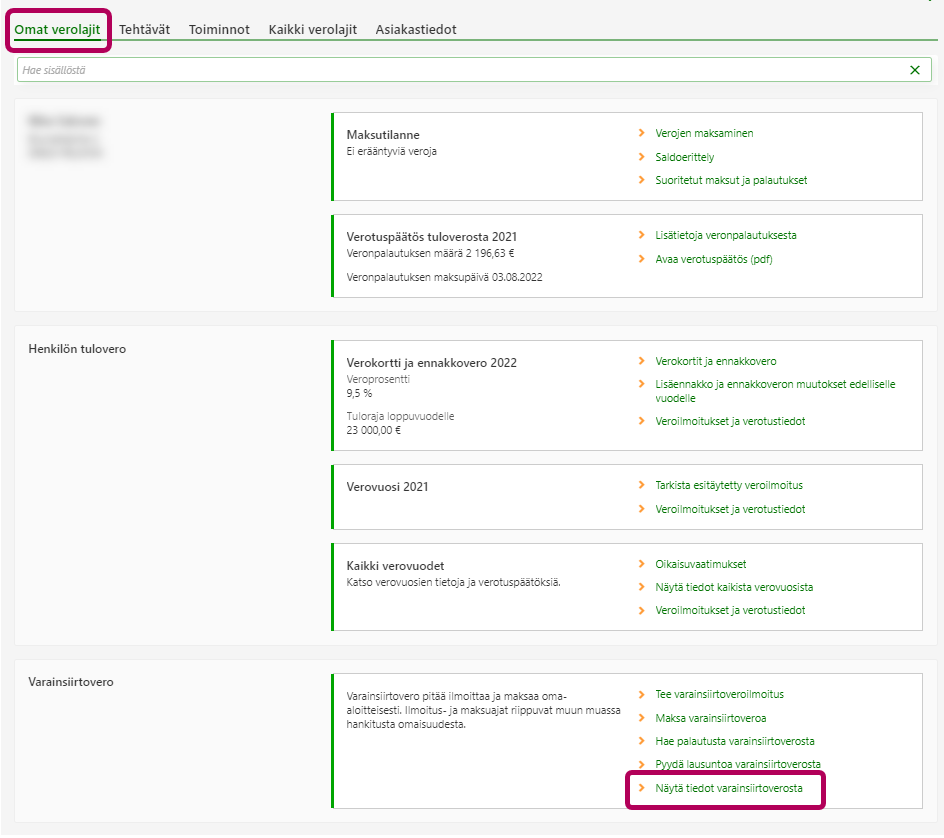Click the arrow icon beside Maksa varainsiirtoveroa
This screenshot has height=838, width=944.
click(642, 718)
